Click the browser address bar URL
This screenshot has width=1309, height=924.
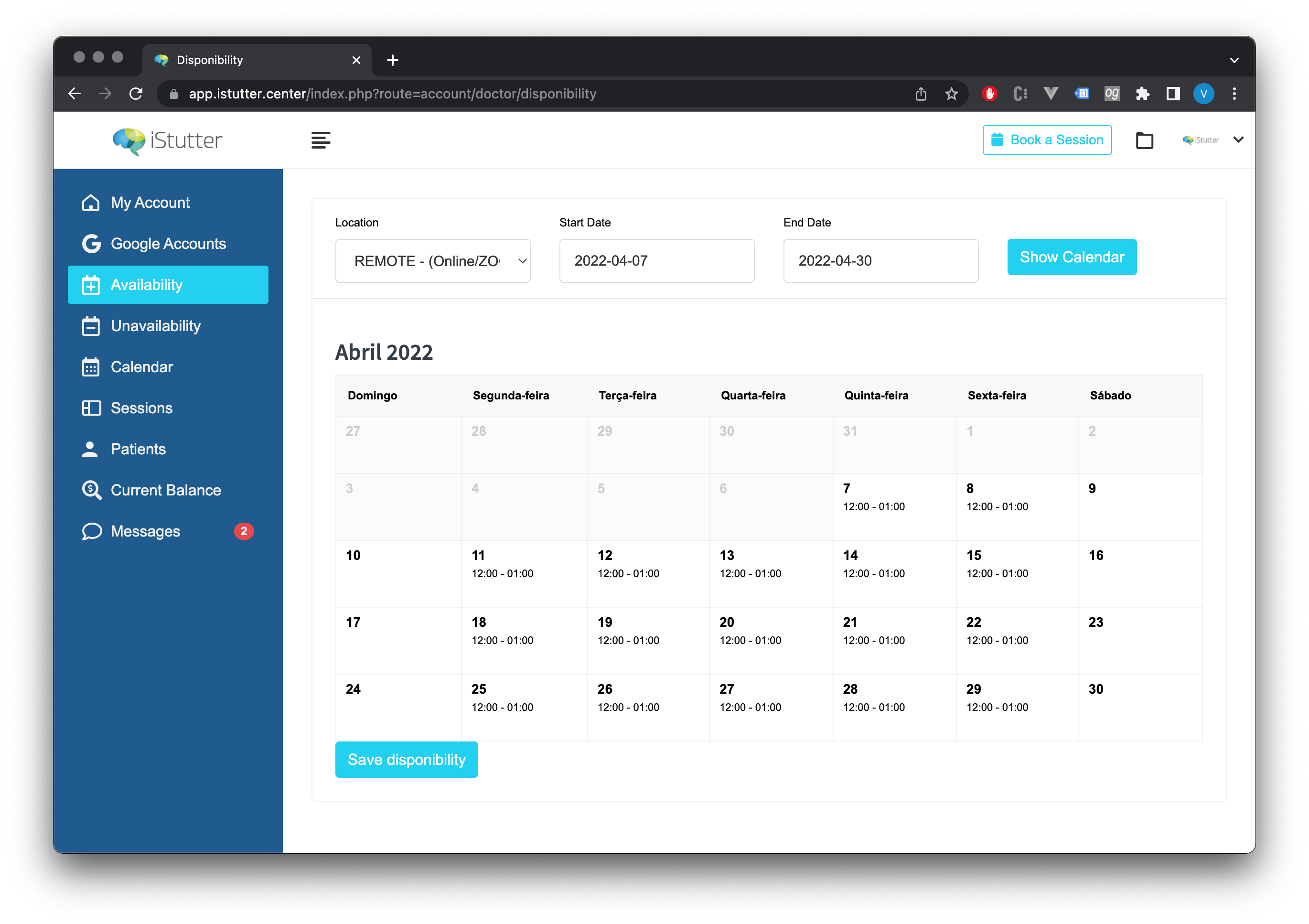click(x=392, y=94)
